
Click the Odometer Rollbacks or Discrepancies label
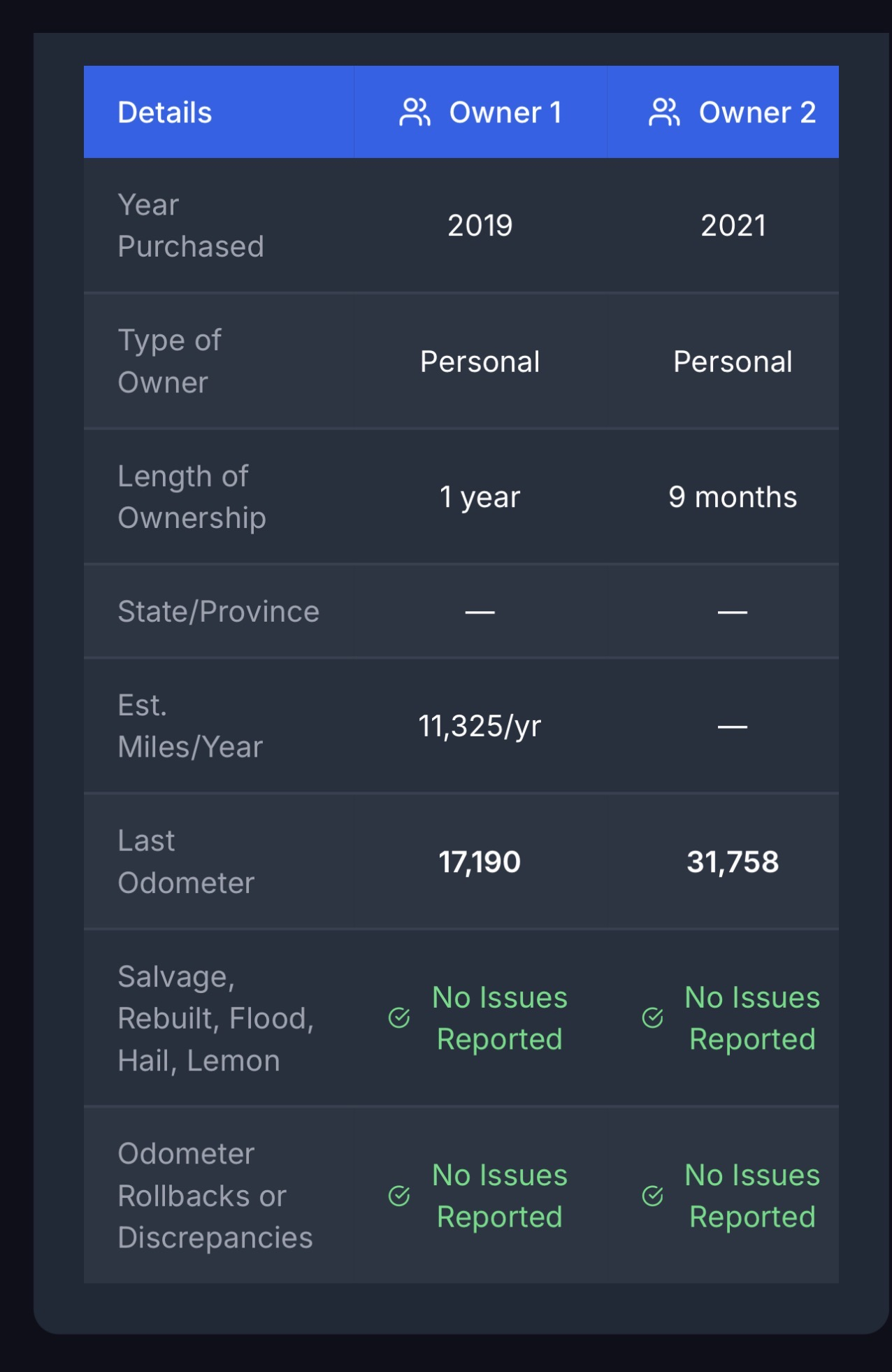(x=215, y=1196)
